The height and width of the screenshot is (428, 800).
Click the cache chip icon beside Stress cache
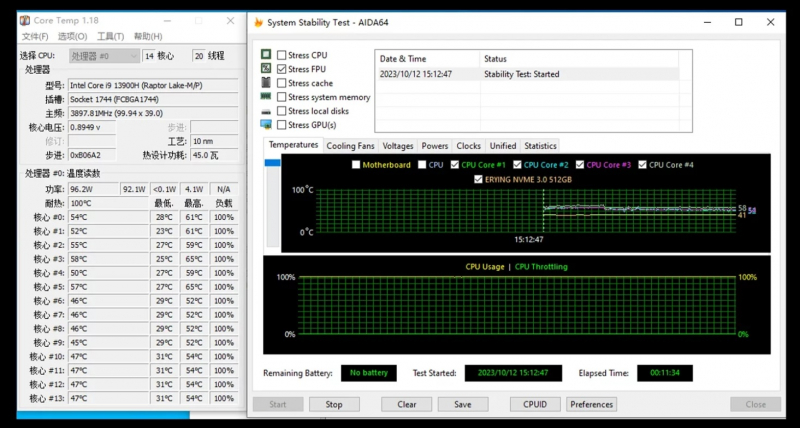[x=266, y=83]
